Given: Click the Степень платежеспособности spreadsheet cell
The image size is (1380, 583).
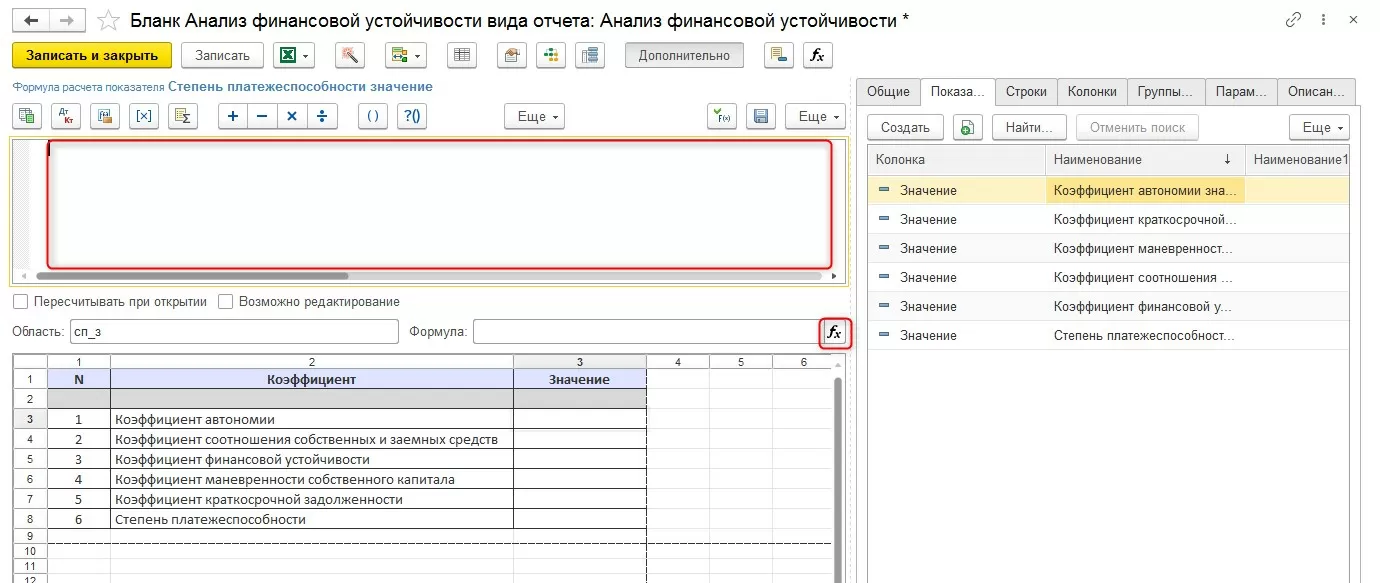Looking at the screenshot, I should tap(312, 519).
